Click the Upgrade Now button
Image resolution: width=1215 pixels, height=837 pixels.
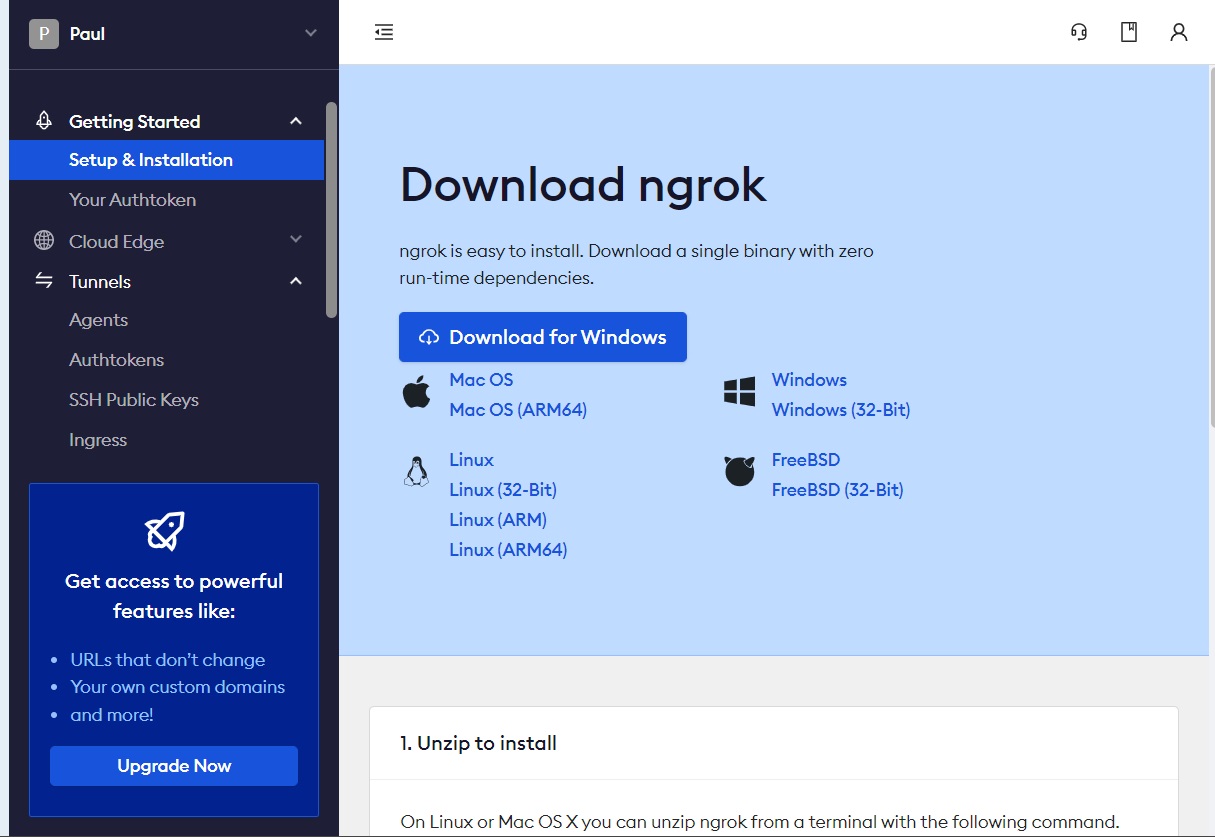pos(174,766)
